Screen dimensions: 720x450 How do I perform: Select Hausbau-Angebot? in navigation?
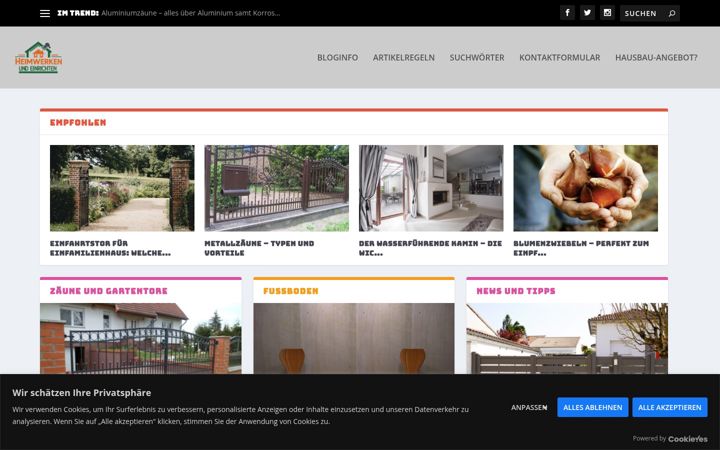[x=656, y=57]
